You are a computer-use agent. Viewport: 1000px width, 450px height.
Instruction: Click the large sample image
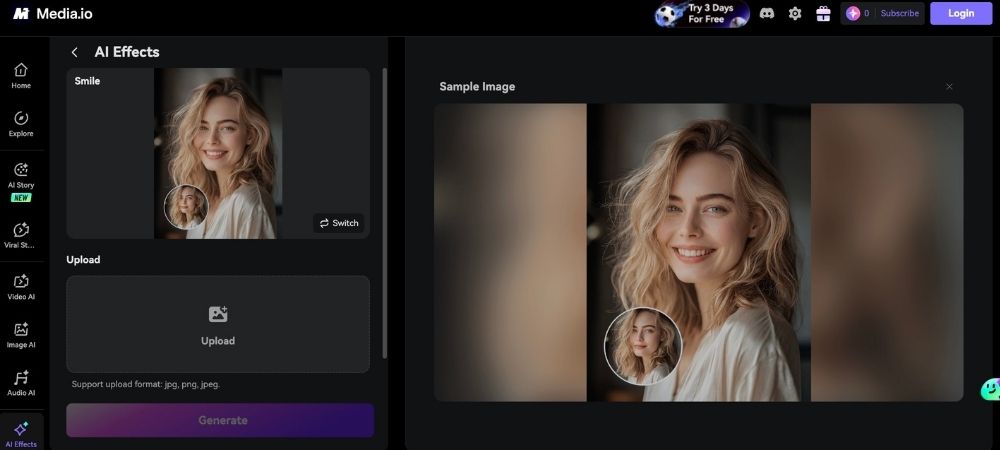(698, 252)
